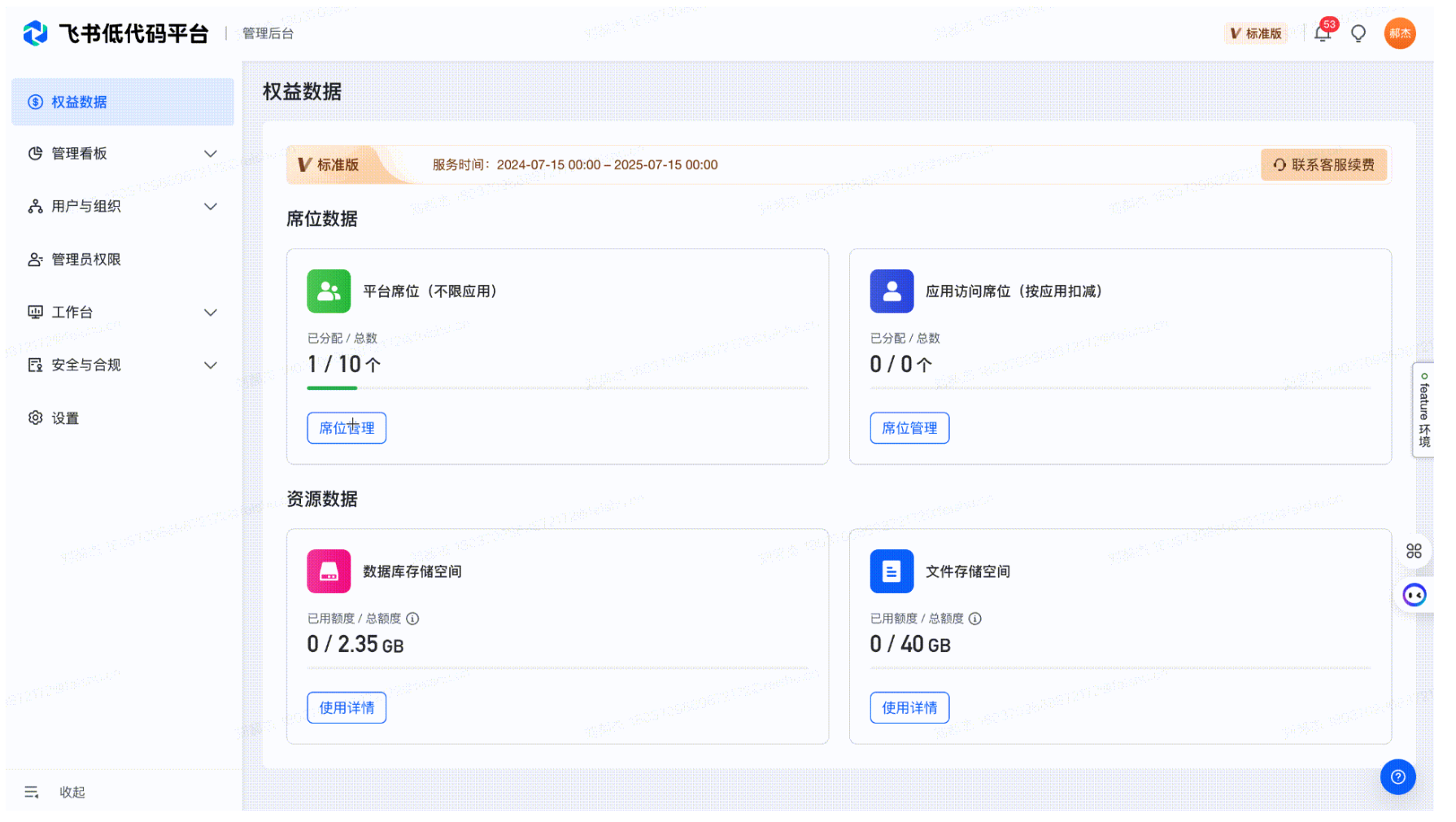1456x822 pixels.
Task: Click 联系客服续费 button
Action: [x=1324, y=165]
